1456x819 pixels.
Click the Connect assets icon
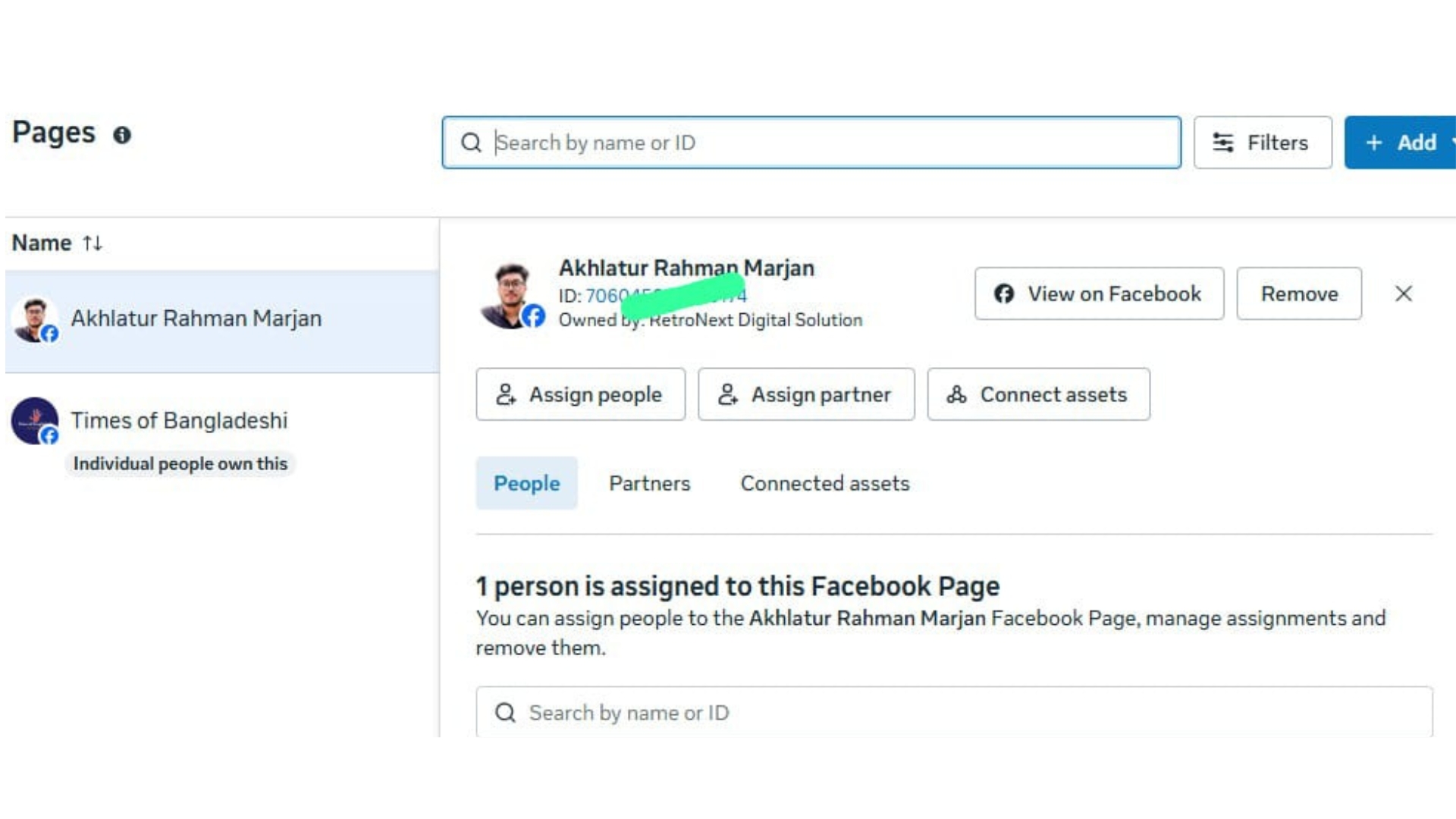(x=956, y=394)
